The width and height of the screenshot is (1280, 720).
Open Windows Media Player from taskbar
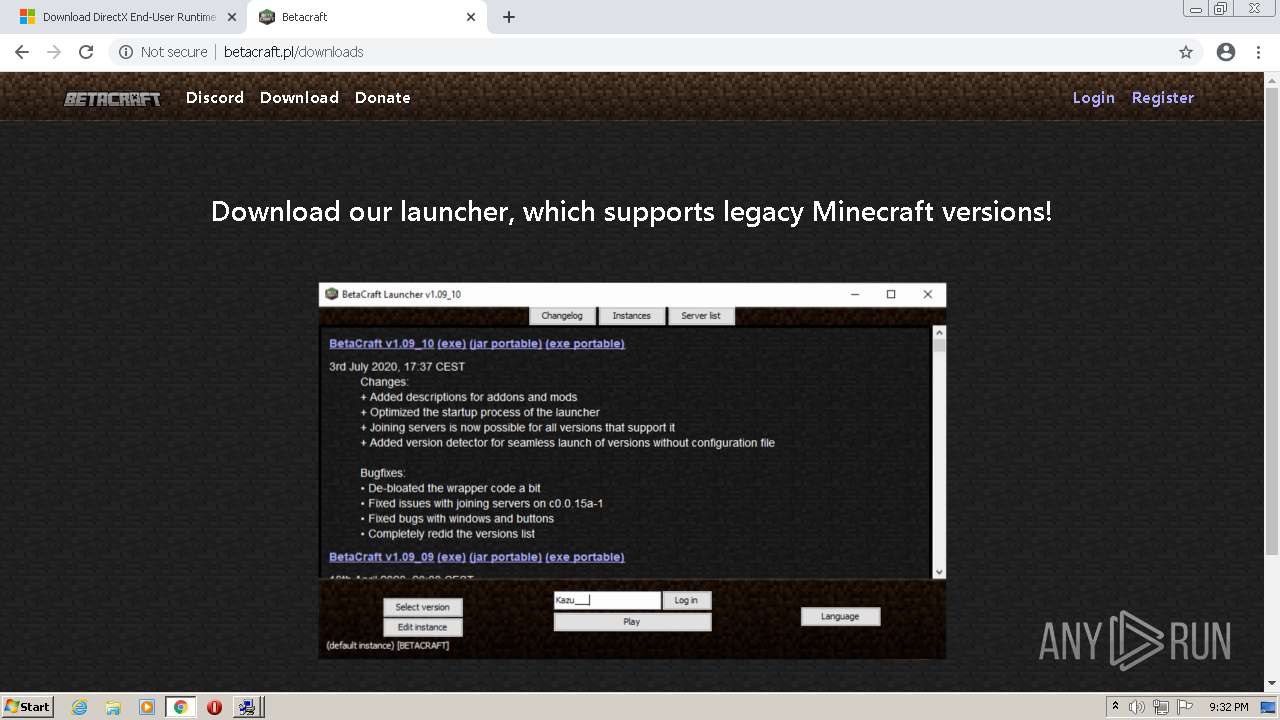[147, 707]
